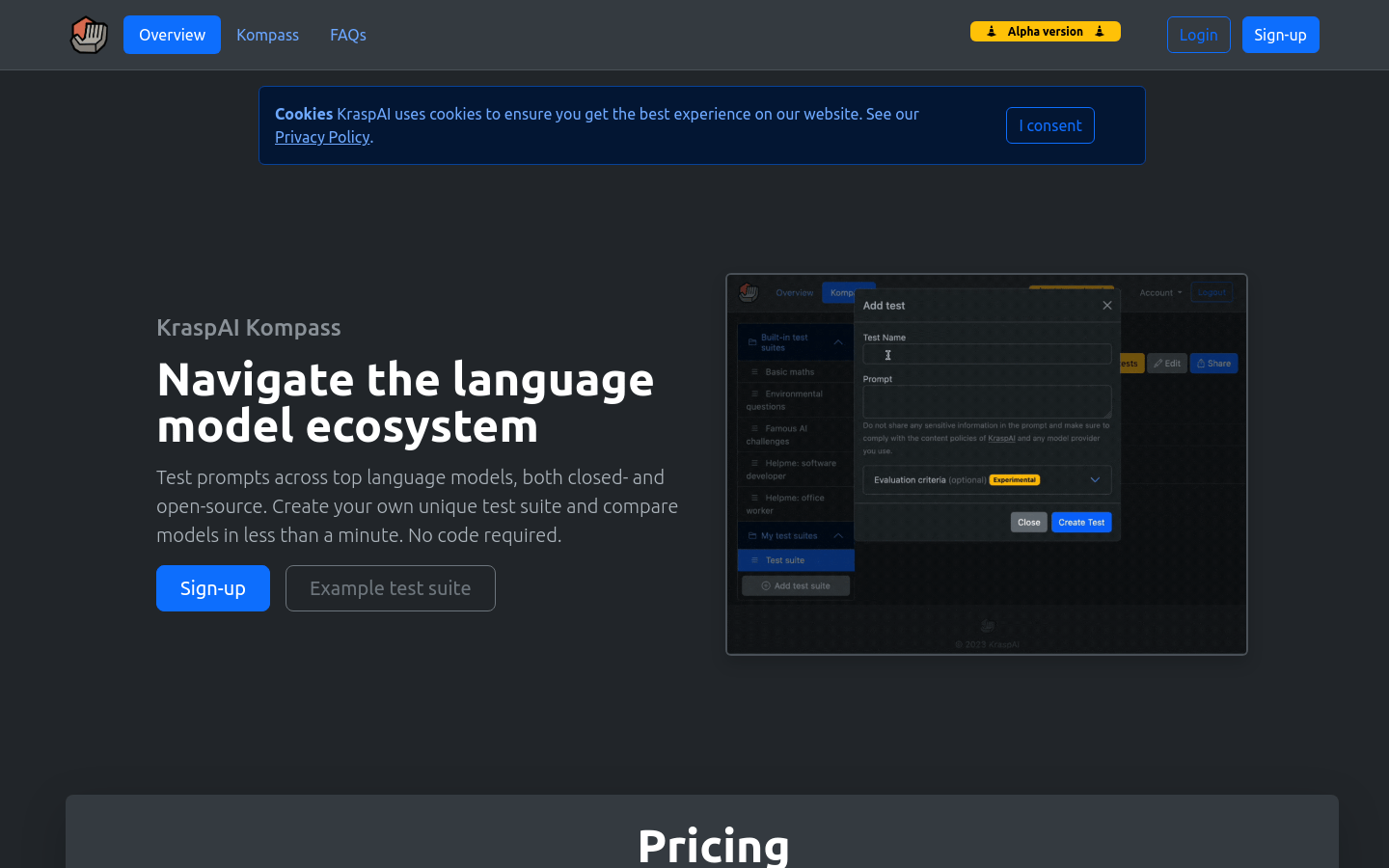The width and height of the screenshot is (1389, 868).
Task: Open the Overview nav tab
Action: tap(172, 35)
